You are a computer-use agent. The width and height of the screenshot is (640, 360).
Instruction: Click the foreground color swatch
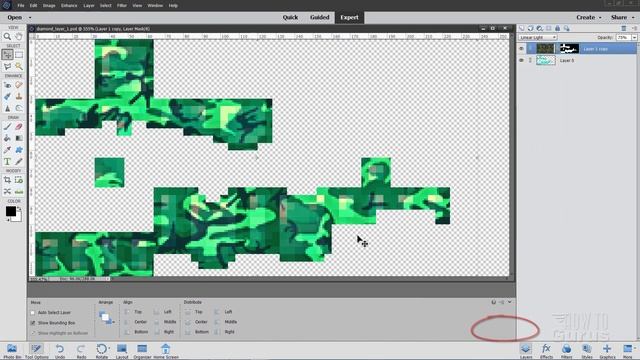pos(11,211)
